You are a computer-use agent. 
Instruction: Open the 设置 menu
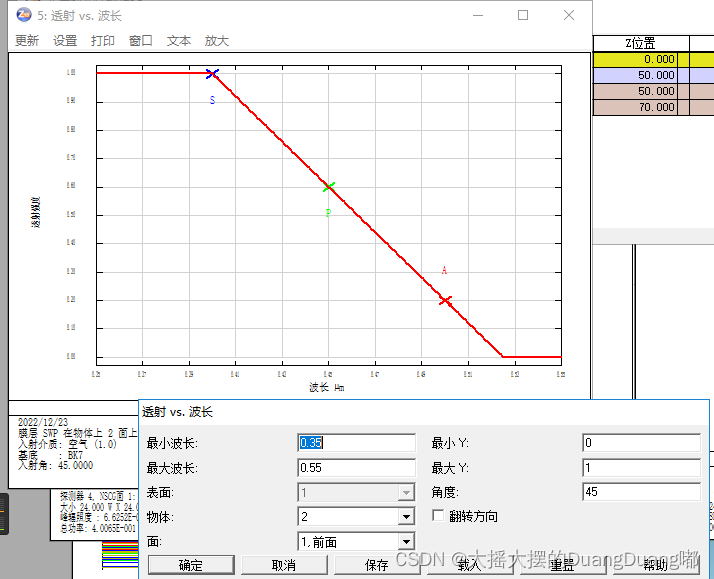[x=65, y=41]
